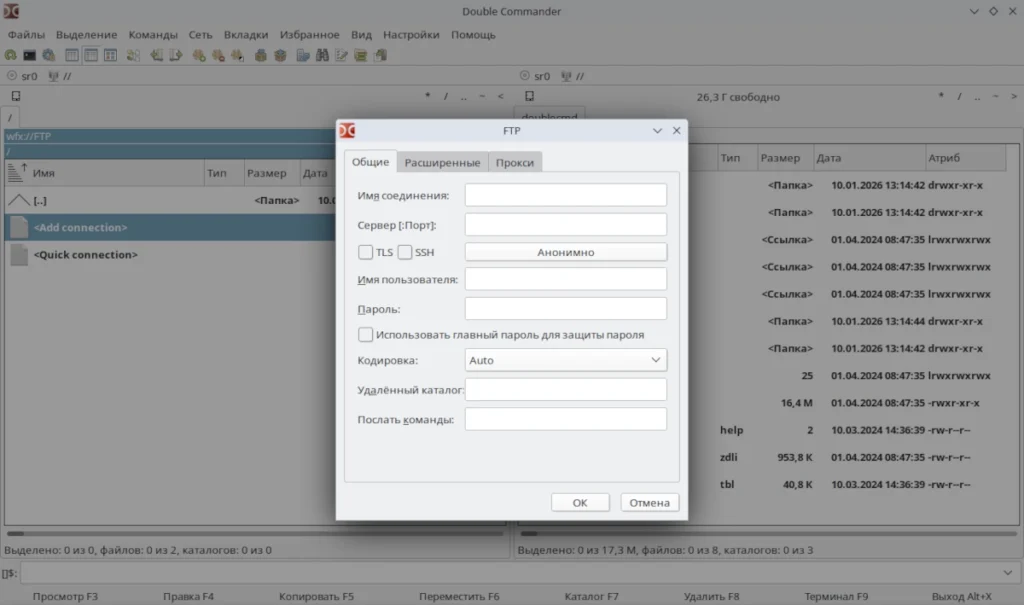This screenshot has height=605, width=1024.
Task: Focus the Имя соединения input field
Action: [566, 195]
